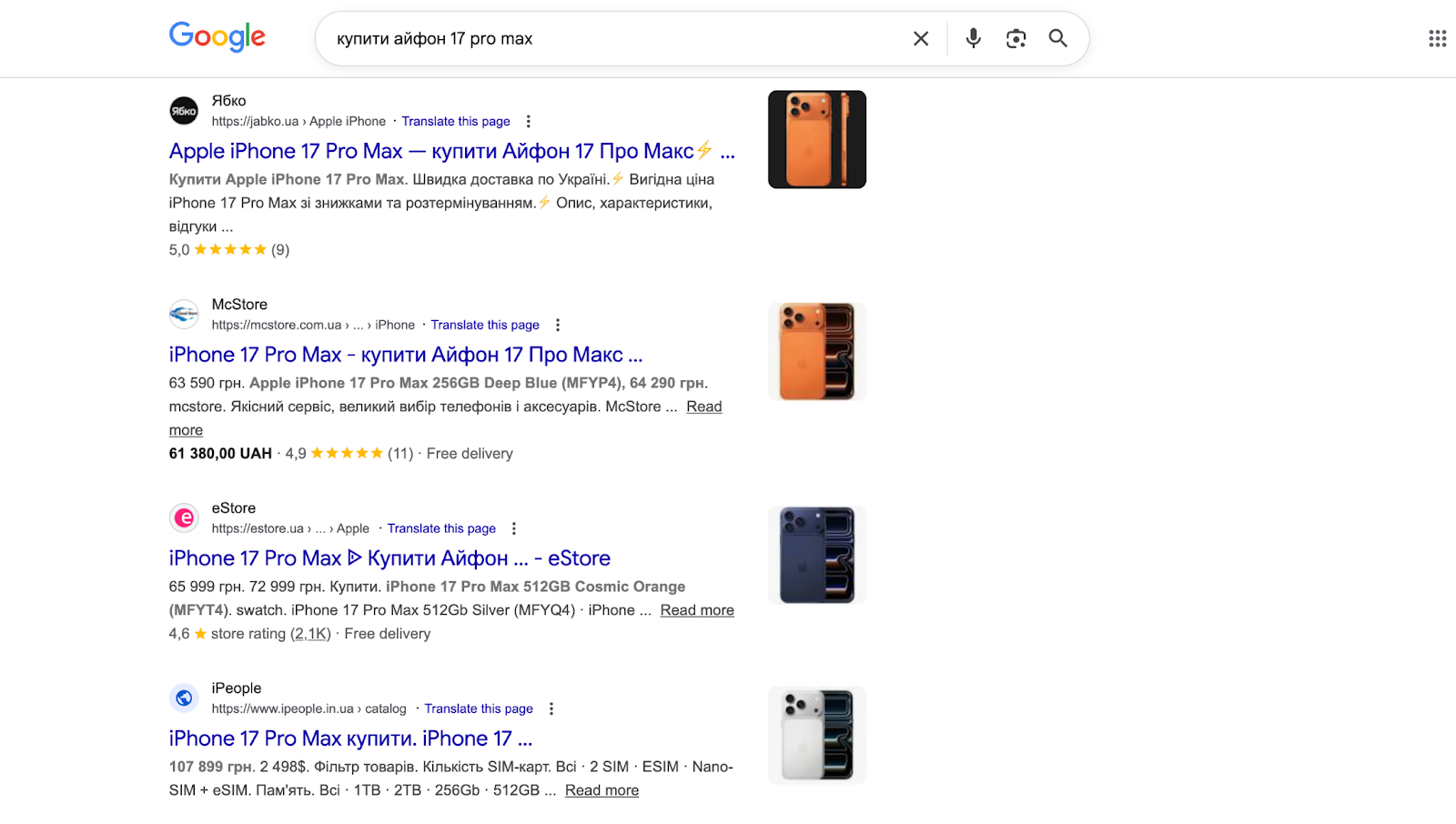
Task: Click 'Free delivery' in the eStore result
Action: click(x=388, y=634)
